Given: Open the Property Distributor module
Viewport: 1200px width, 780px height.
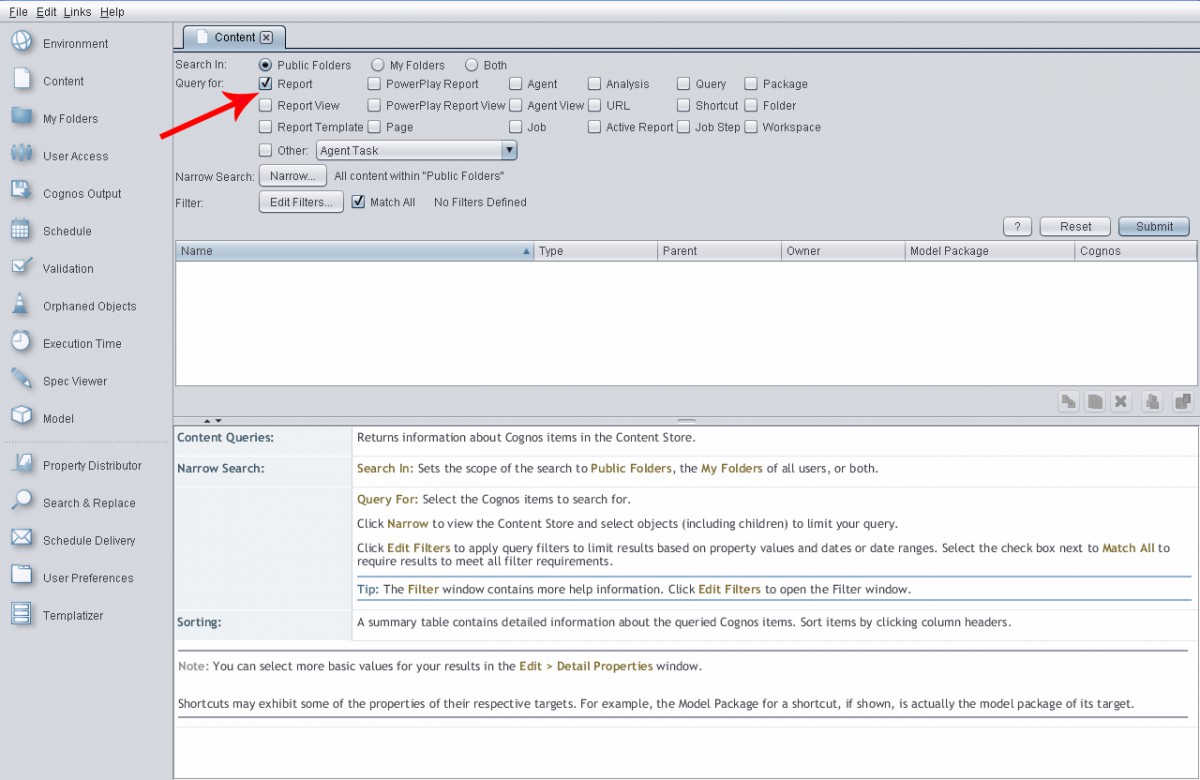Looking at the screenshot, I should (x=77, y=465).
